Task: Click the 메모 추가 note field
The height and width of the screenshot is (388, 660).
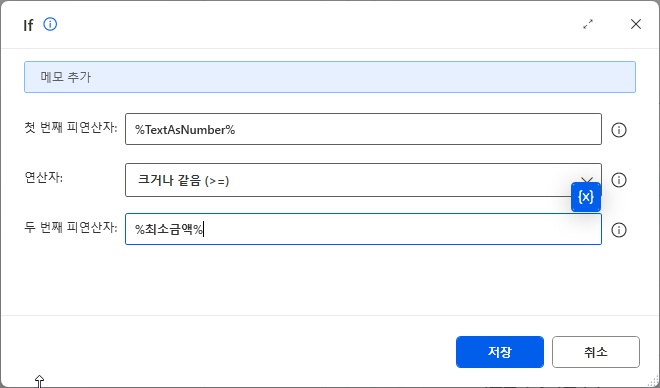Action: point(330,77)
